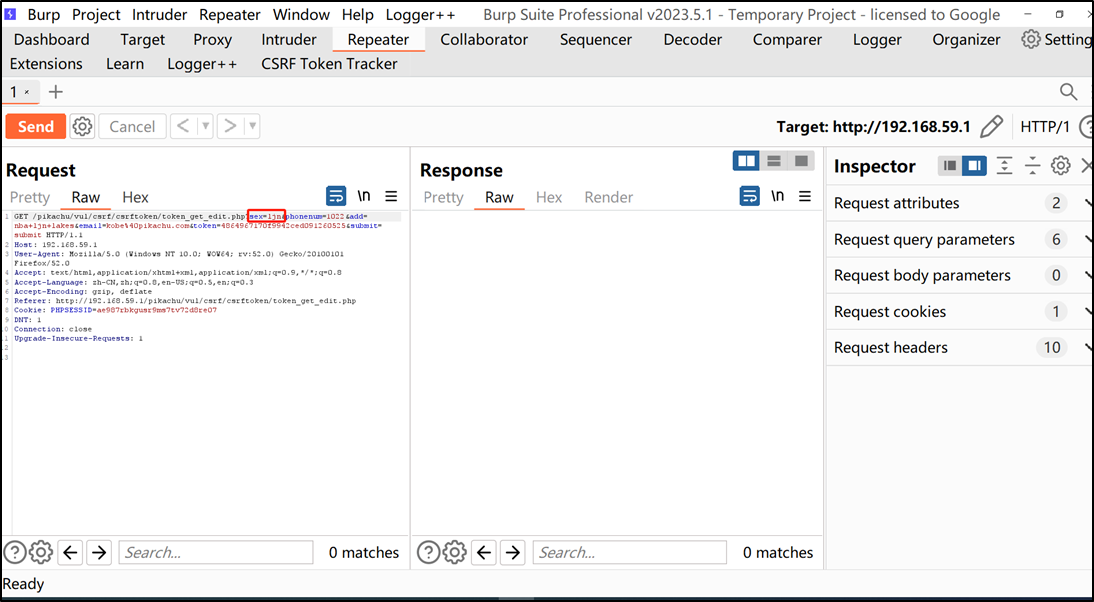Switch to Organizer tab

(x=966, y=40)
